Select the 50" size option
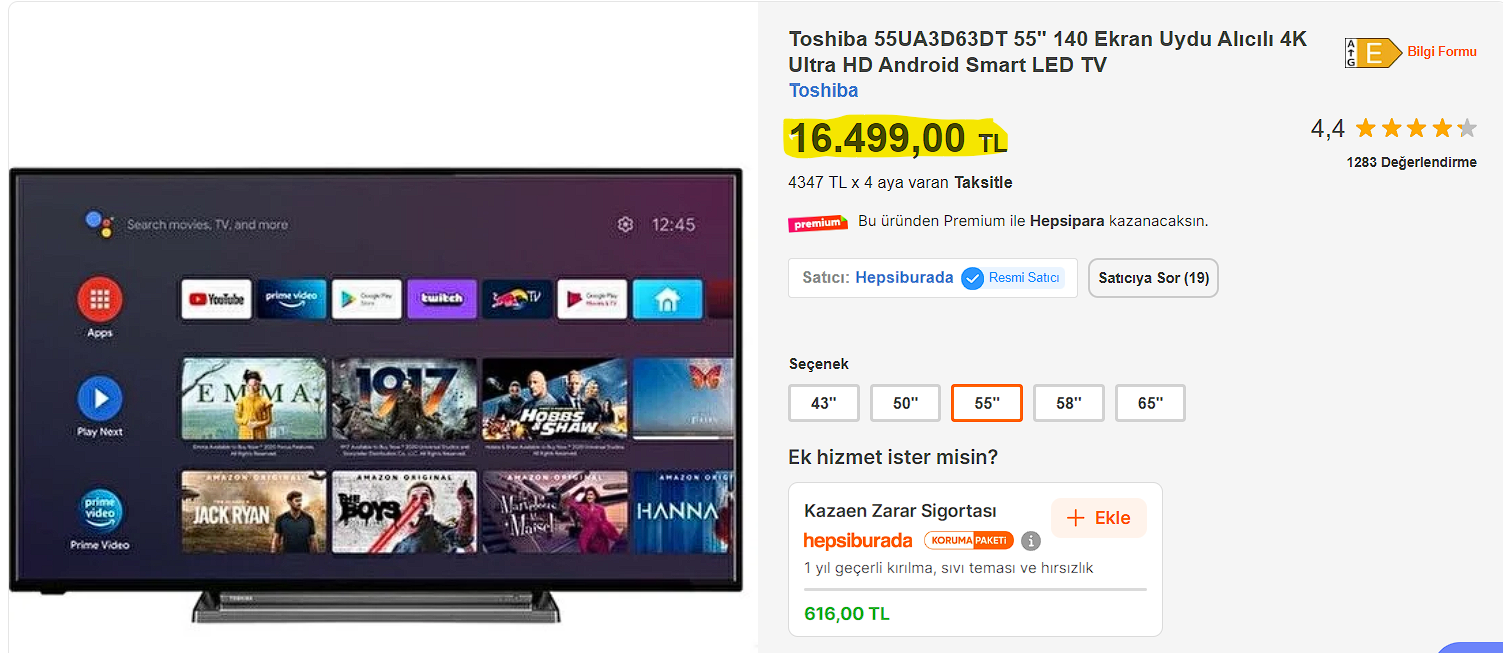Screen dimensions: 1503x653 (905, 403)
